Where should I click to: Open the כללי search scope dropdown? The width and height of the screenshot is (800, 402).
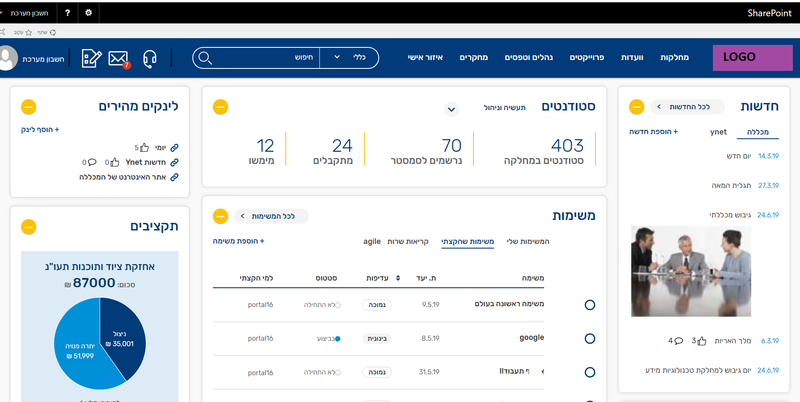tap(352, 57)
